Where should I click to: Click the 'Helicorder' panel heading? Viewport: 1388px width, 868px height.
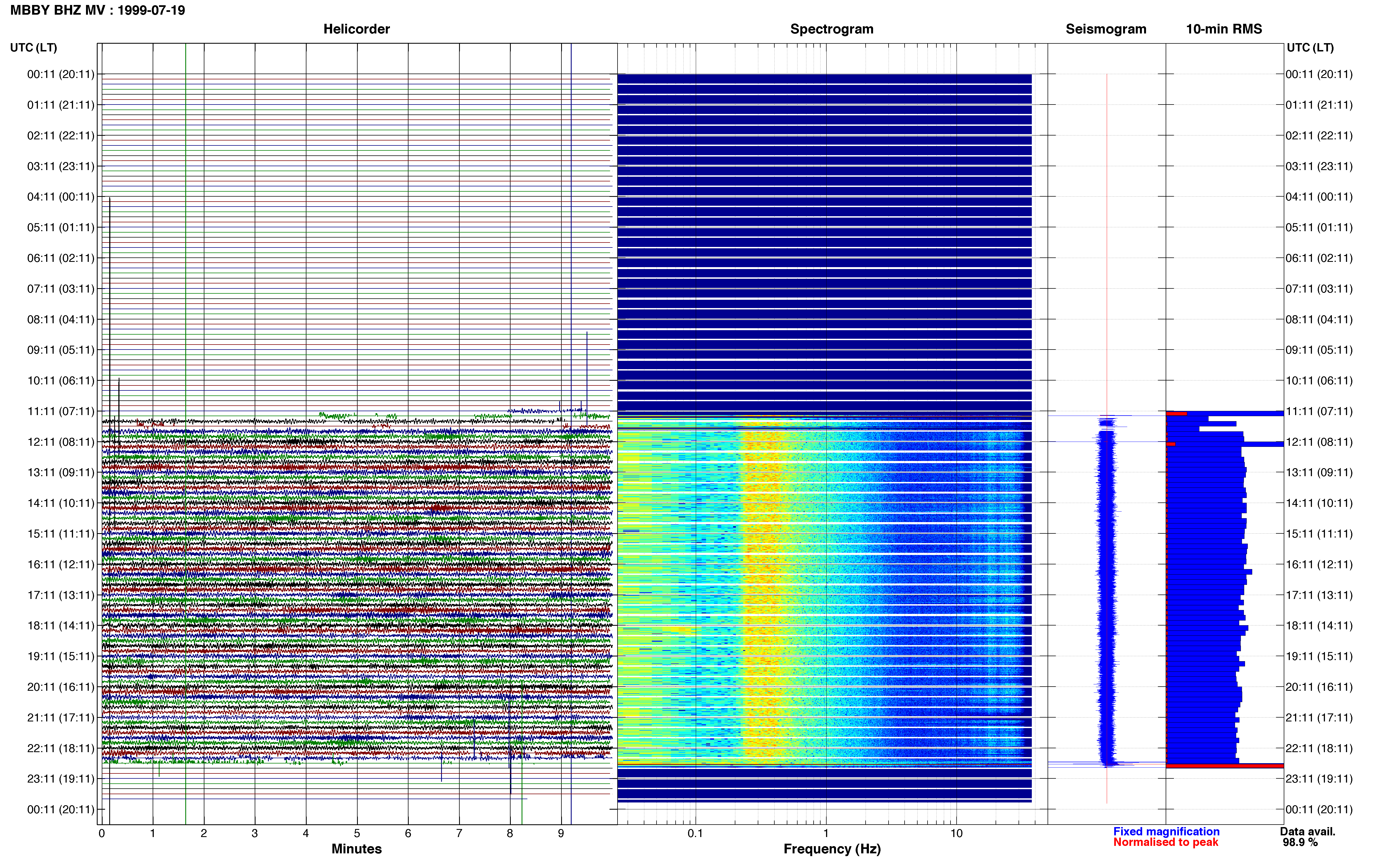[x=356, y=29]
